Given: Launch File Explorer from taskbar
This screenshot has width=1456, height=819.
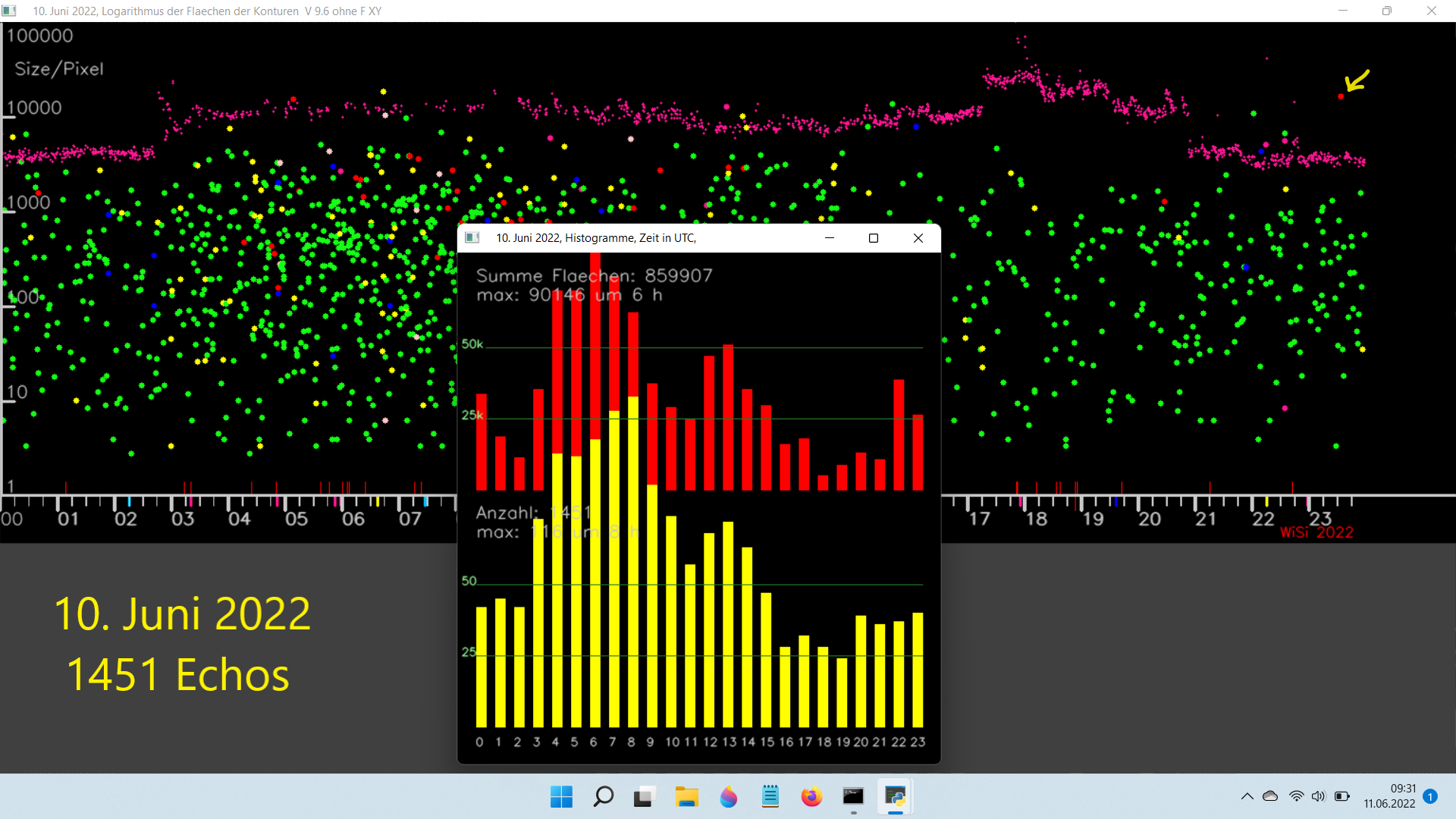Looking at the screenshot, I should 687,797.
